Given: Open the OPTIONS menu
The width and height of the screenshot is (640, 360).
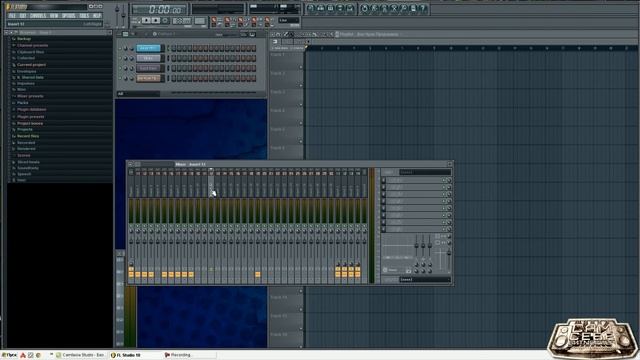Looking at the screenshot, I should coord(69,16).
